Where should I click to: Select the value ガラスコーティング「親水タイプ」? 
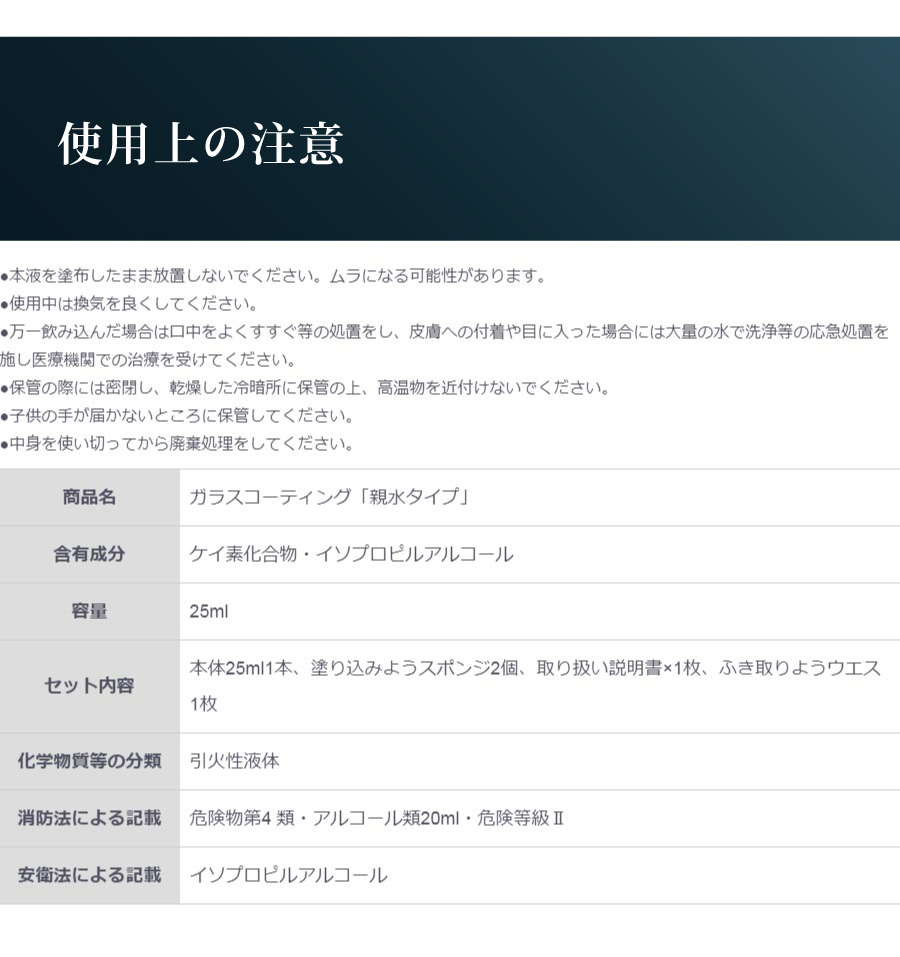[329, 497]
